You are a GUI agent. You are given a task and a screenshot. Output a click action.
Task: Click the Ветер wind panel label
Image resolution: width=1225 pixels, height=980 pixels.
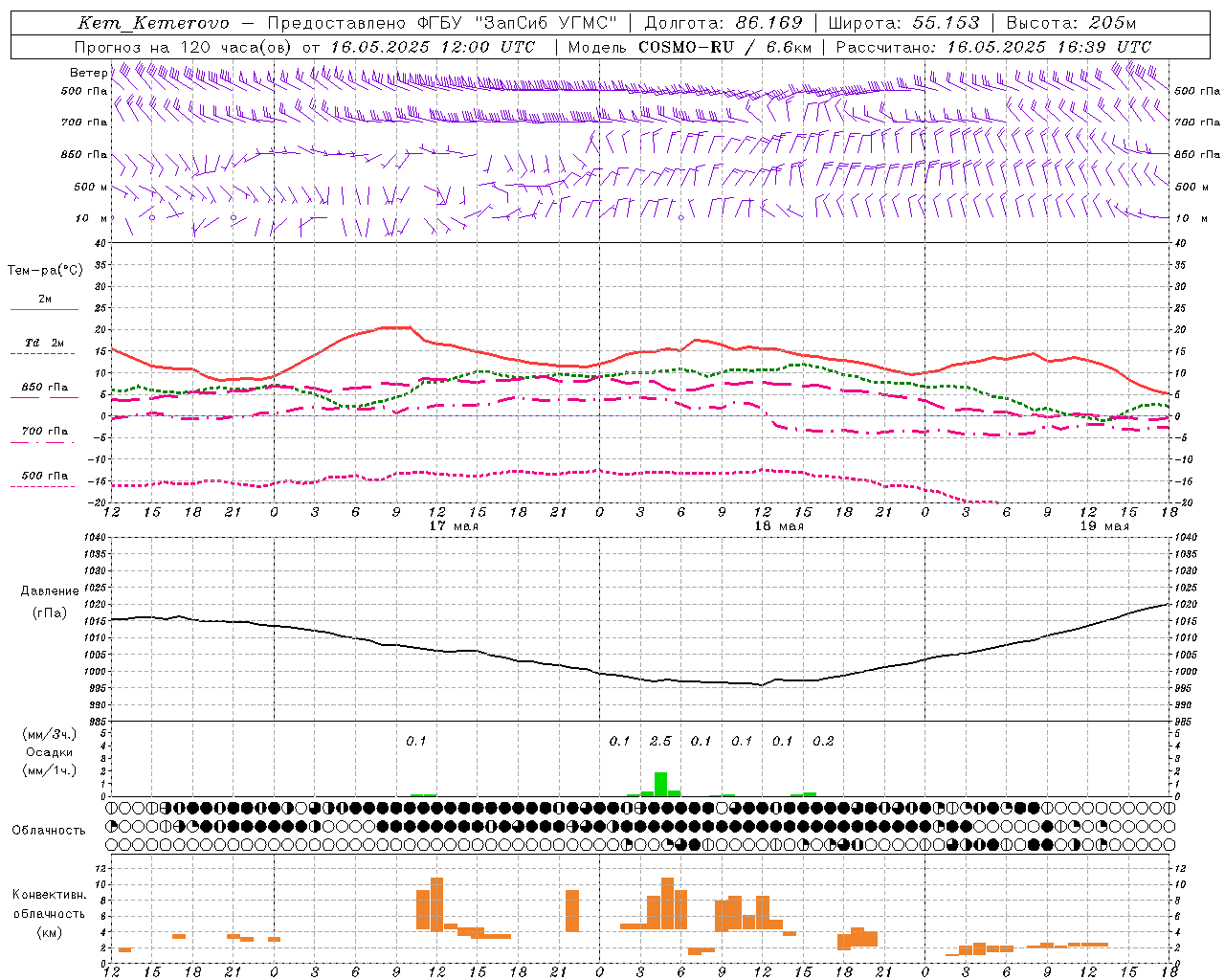click(88, 73)
